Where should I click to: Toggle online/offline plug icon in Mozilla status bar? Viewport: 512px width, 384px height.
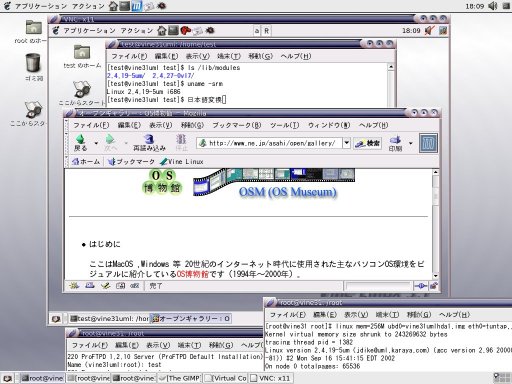click(421, 286)
